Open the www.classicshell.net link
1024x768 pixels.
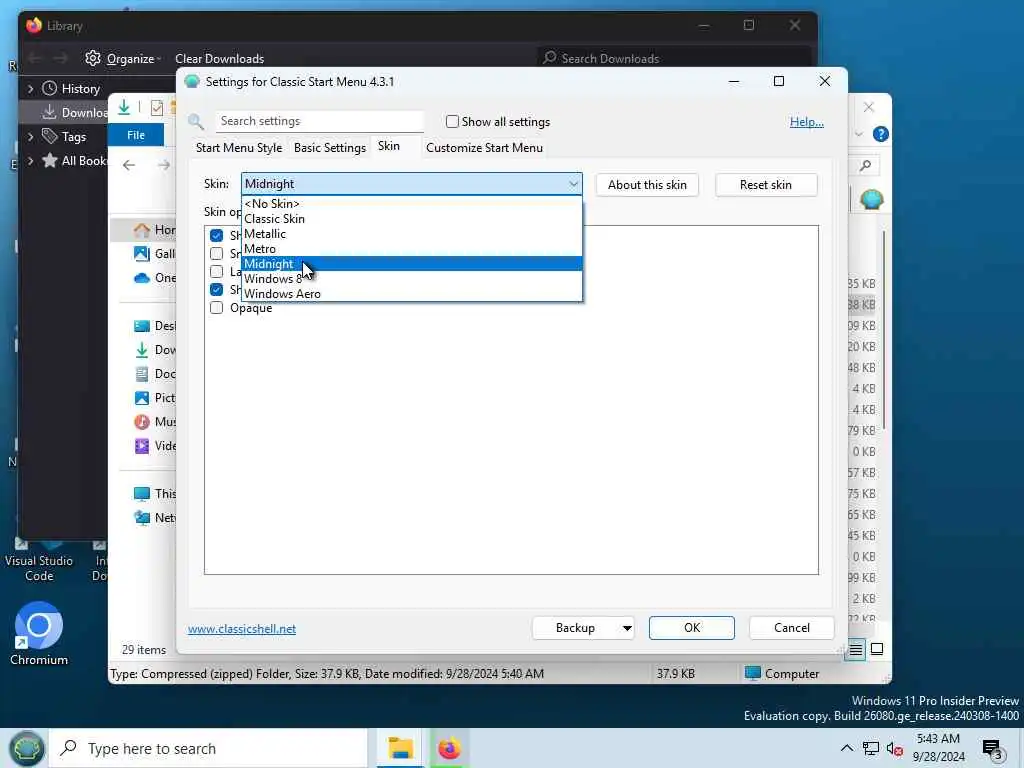click(242, 629)
